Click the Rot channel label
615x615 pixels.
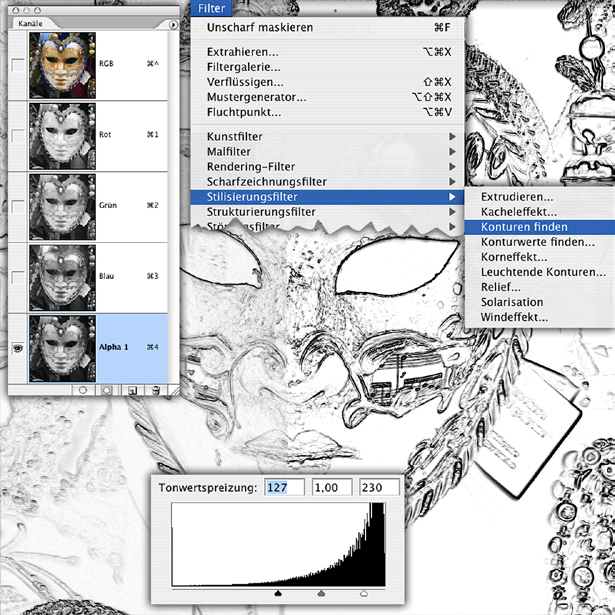[x=105, y=135]
